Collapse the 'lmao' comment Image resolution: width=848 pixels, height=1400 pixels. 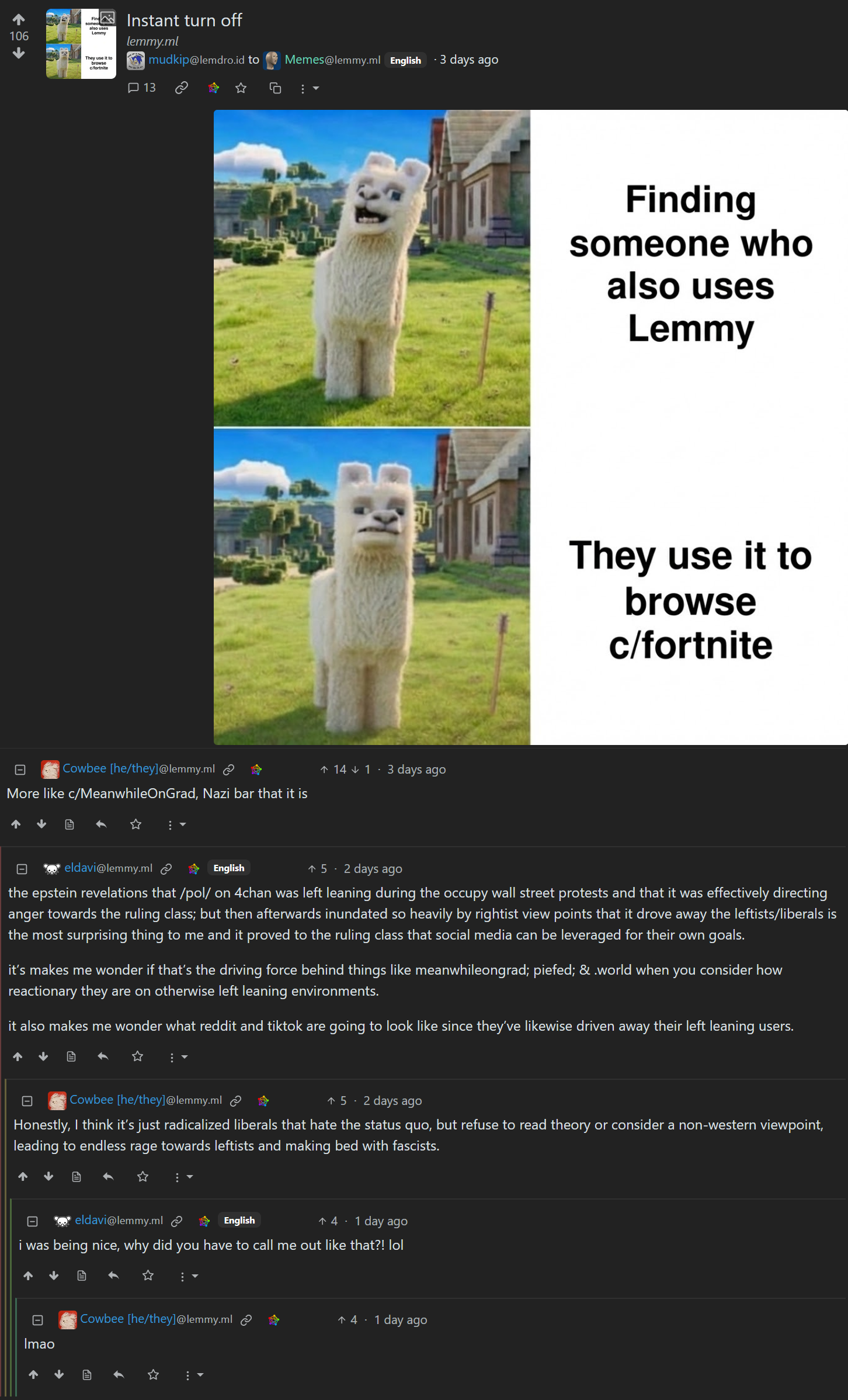[38, 1320]
